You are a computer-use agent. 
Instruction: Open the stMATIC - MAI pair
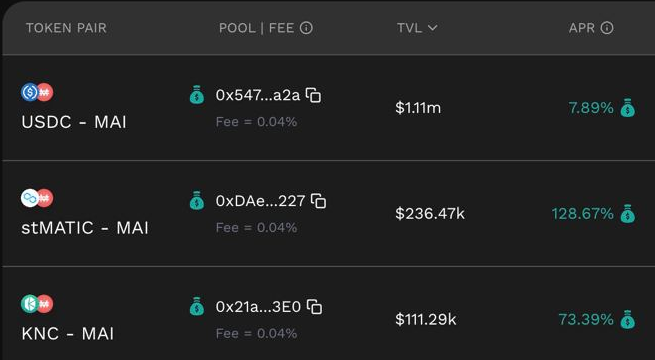[x=85, y=228]
